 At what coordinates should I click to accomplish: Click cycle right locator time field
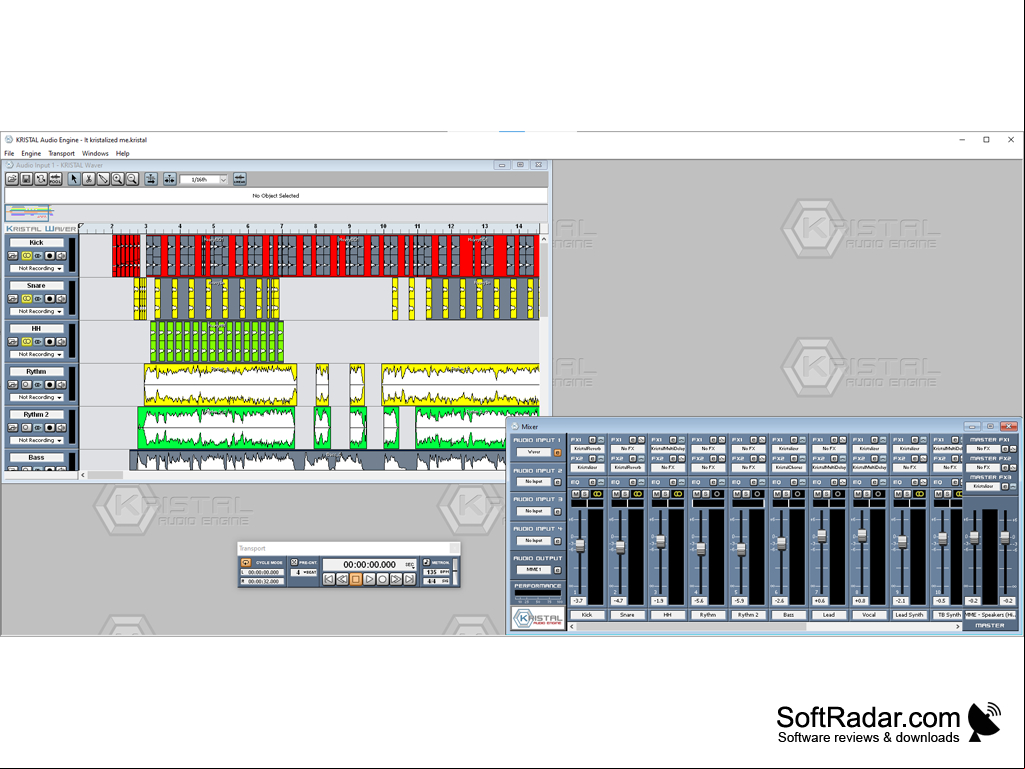point(262,581)
